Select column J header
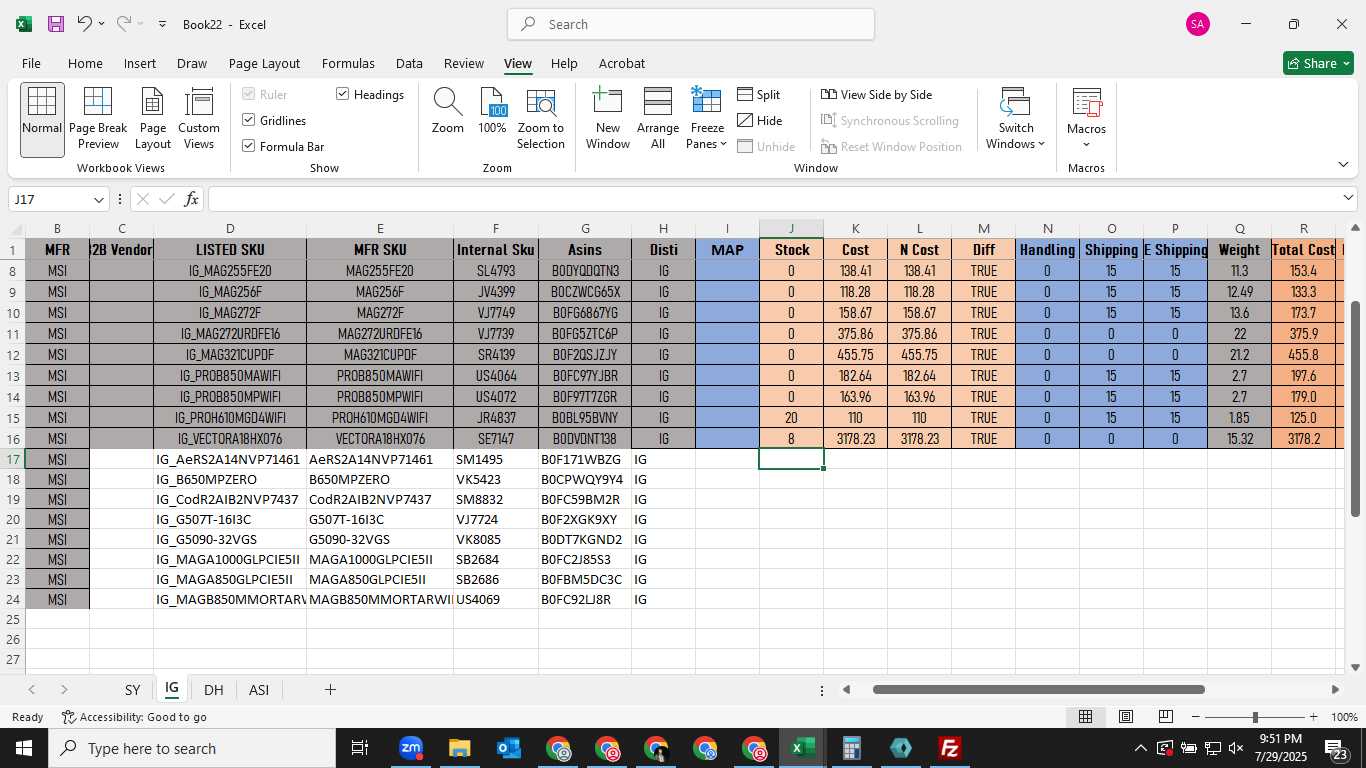 tap(791, 228)
